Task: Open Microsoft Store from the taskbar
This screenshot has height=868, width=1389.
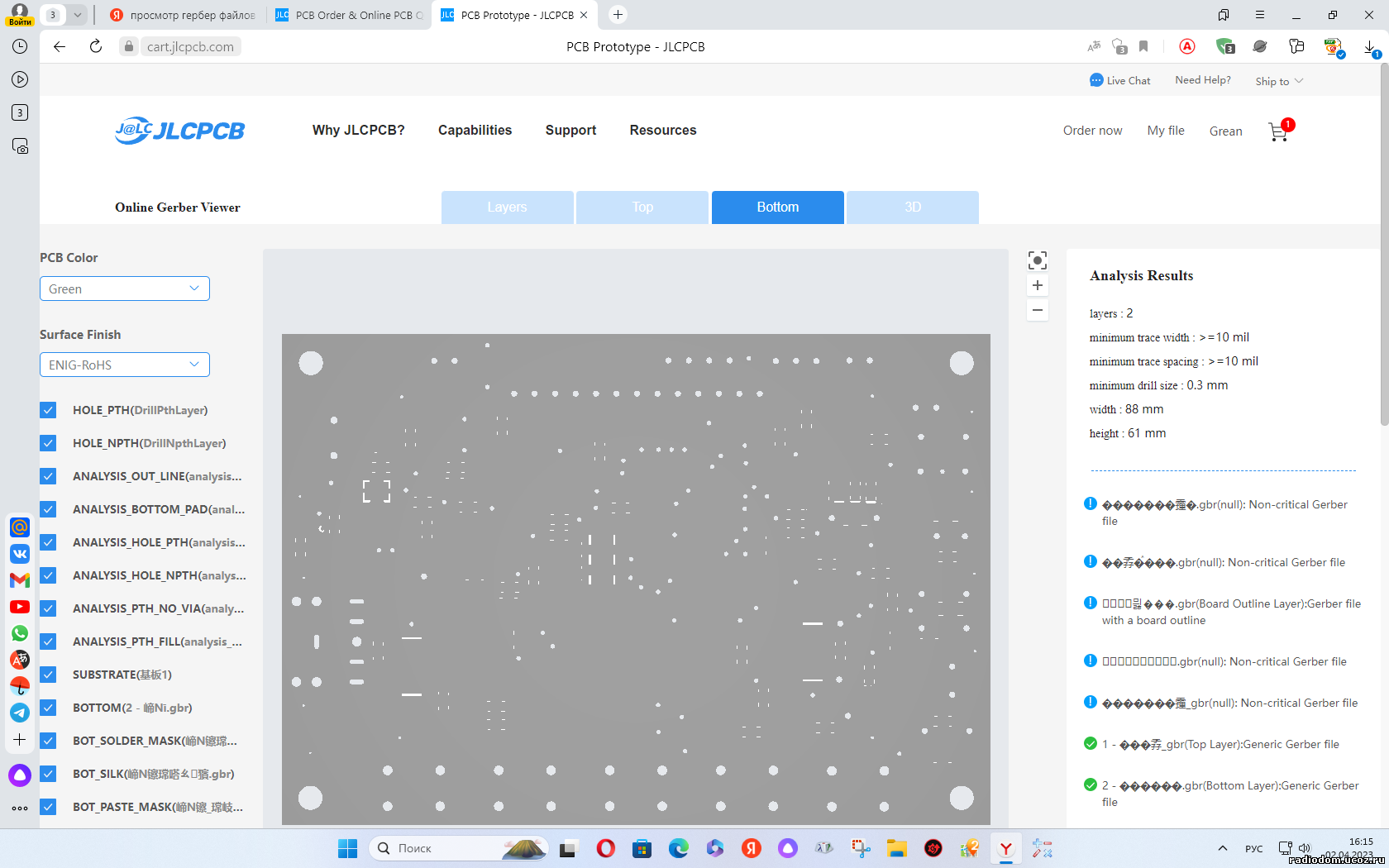Action: 642,848
